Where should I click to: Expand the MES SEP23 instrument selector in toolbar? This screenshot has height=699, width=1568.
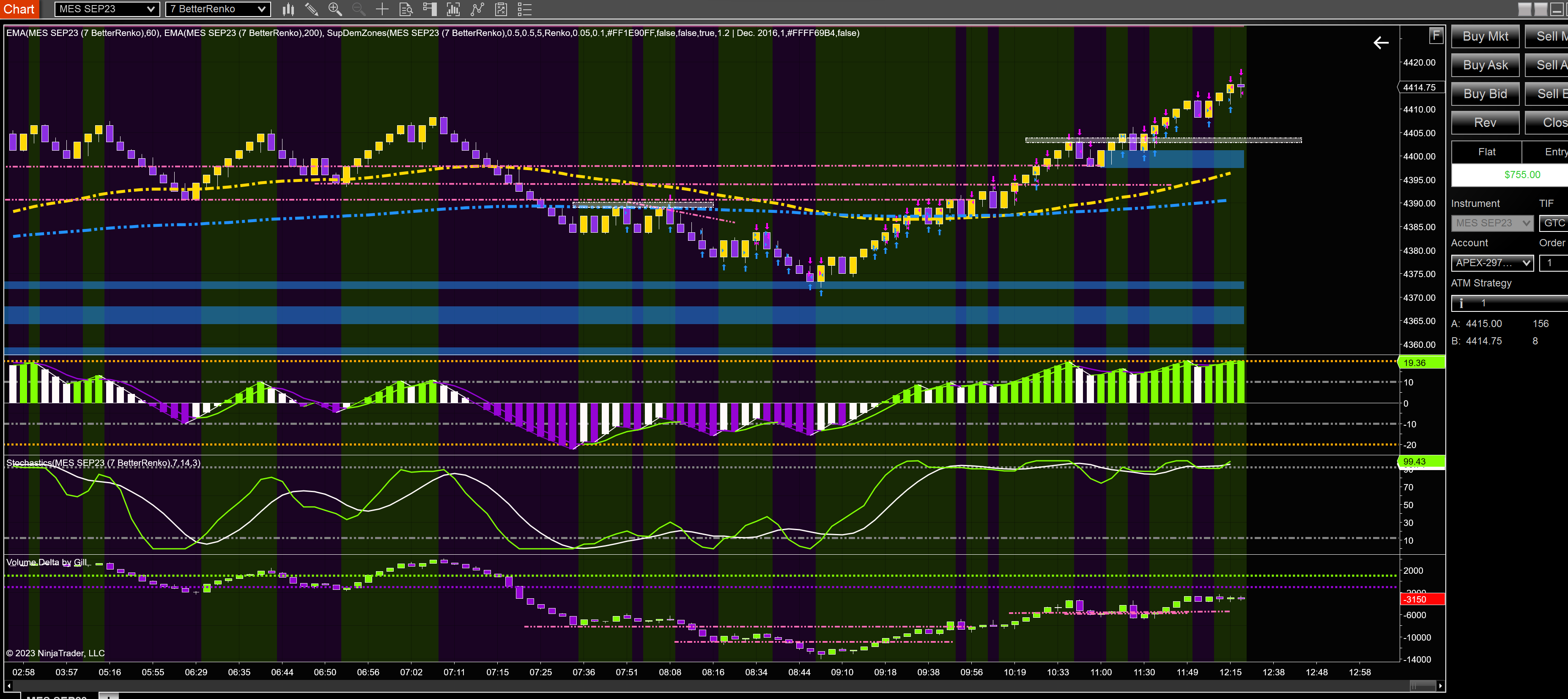(x=107, y=9)
